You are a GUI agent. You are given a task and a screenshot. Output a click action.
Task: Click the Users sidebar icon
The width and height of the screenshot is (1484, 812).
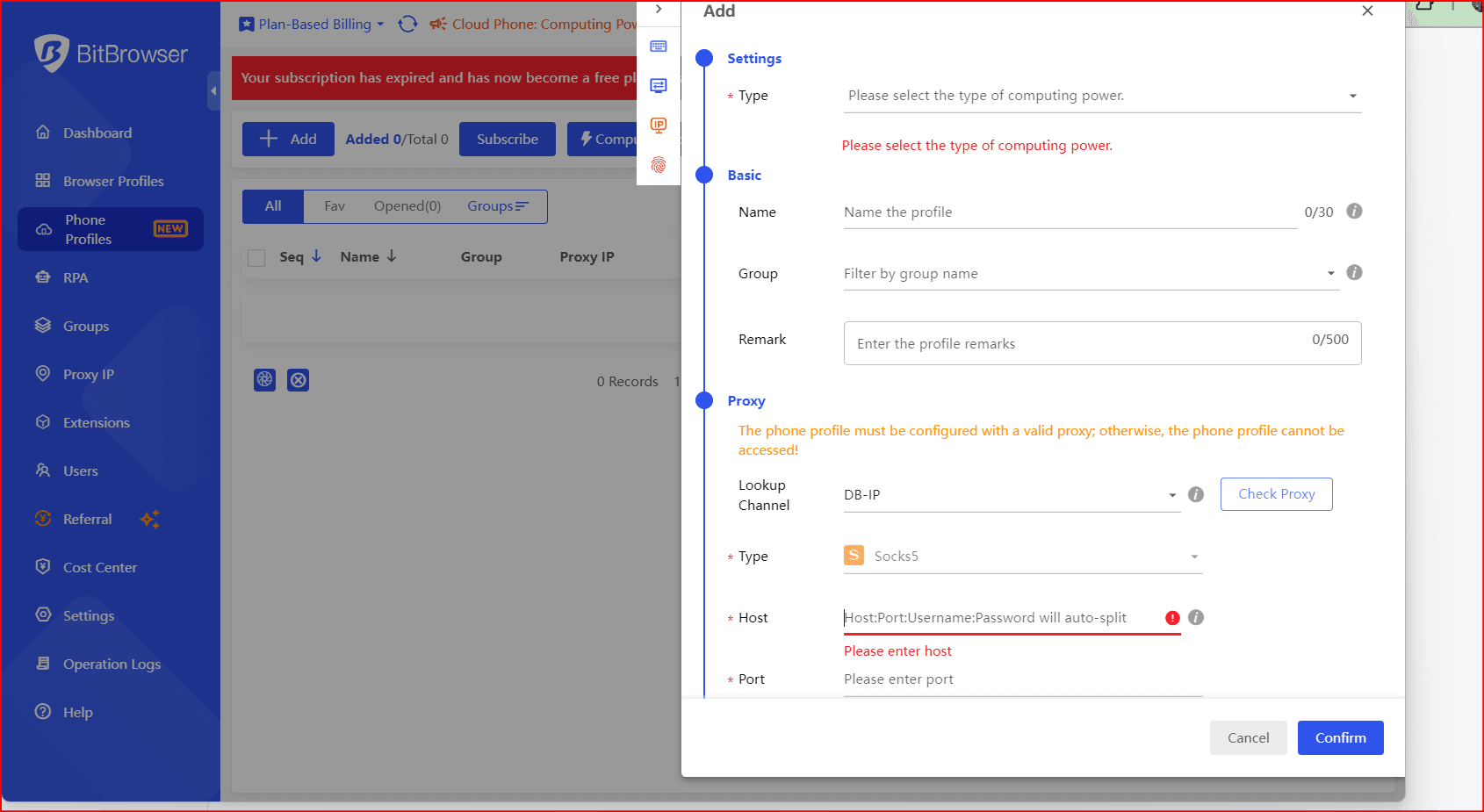(x=43, y=471)
